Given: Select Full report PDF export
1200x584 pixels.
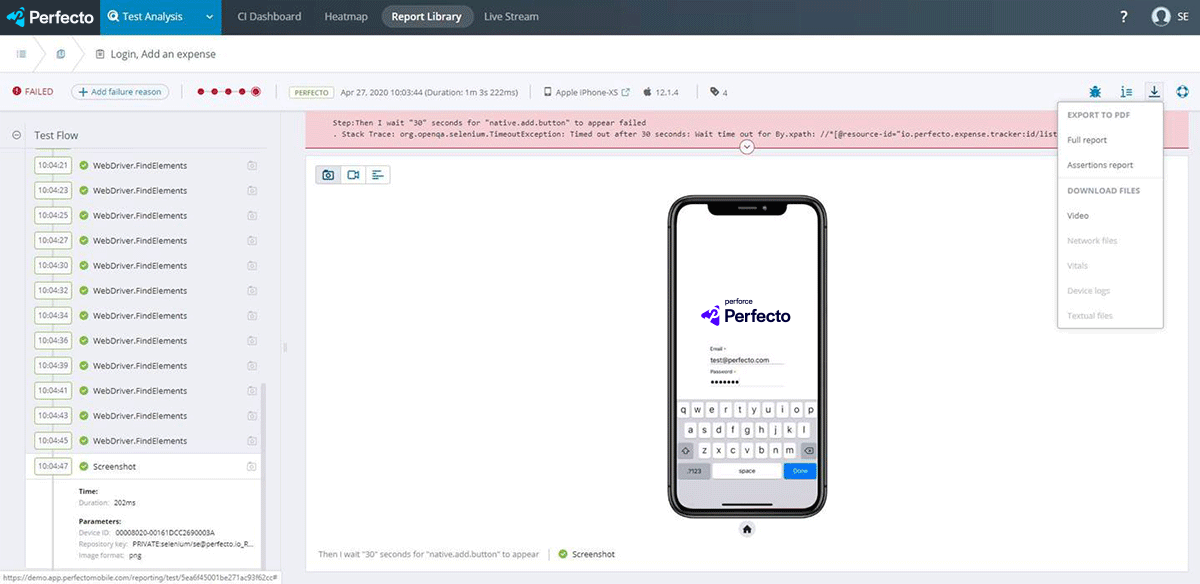Looking at the screenshot, I should [x=1087, y=141].
